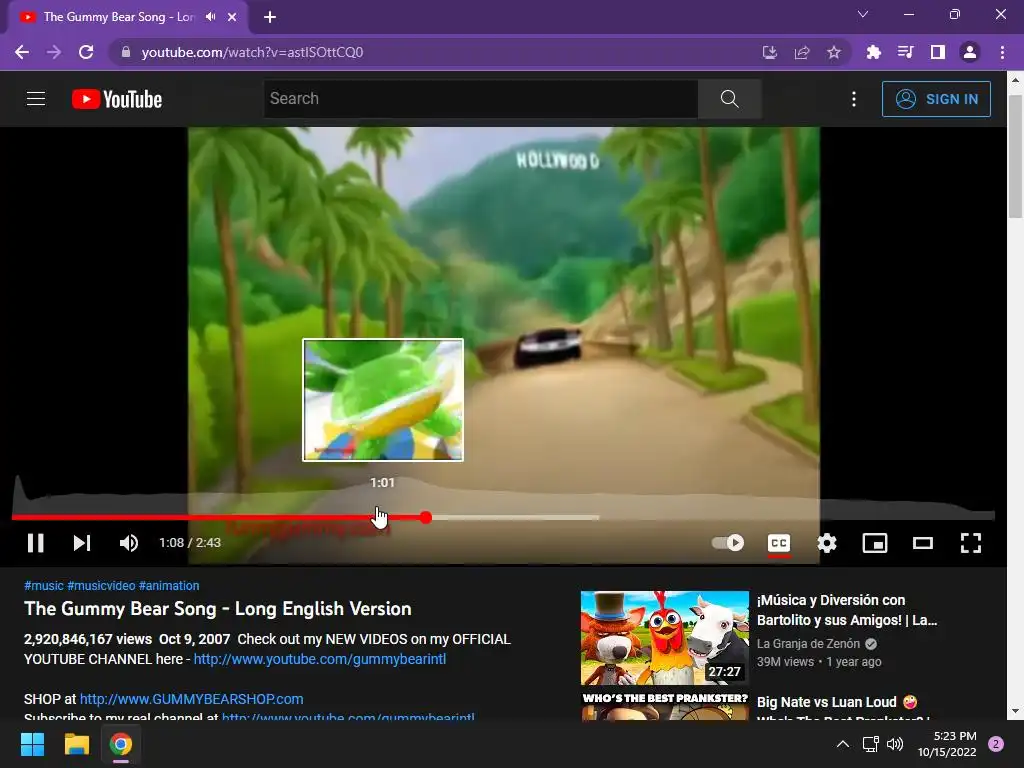The width and height of the screenshot is (1024, 768).
Task: Bookmark this page with star
Action: coord(834,52)
